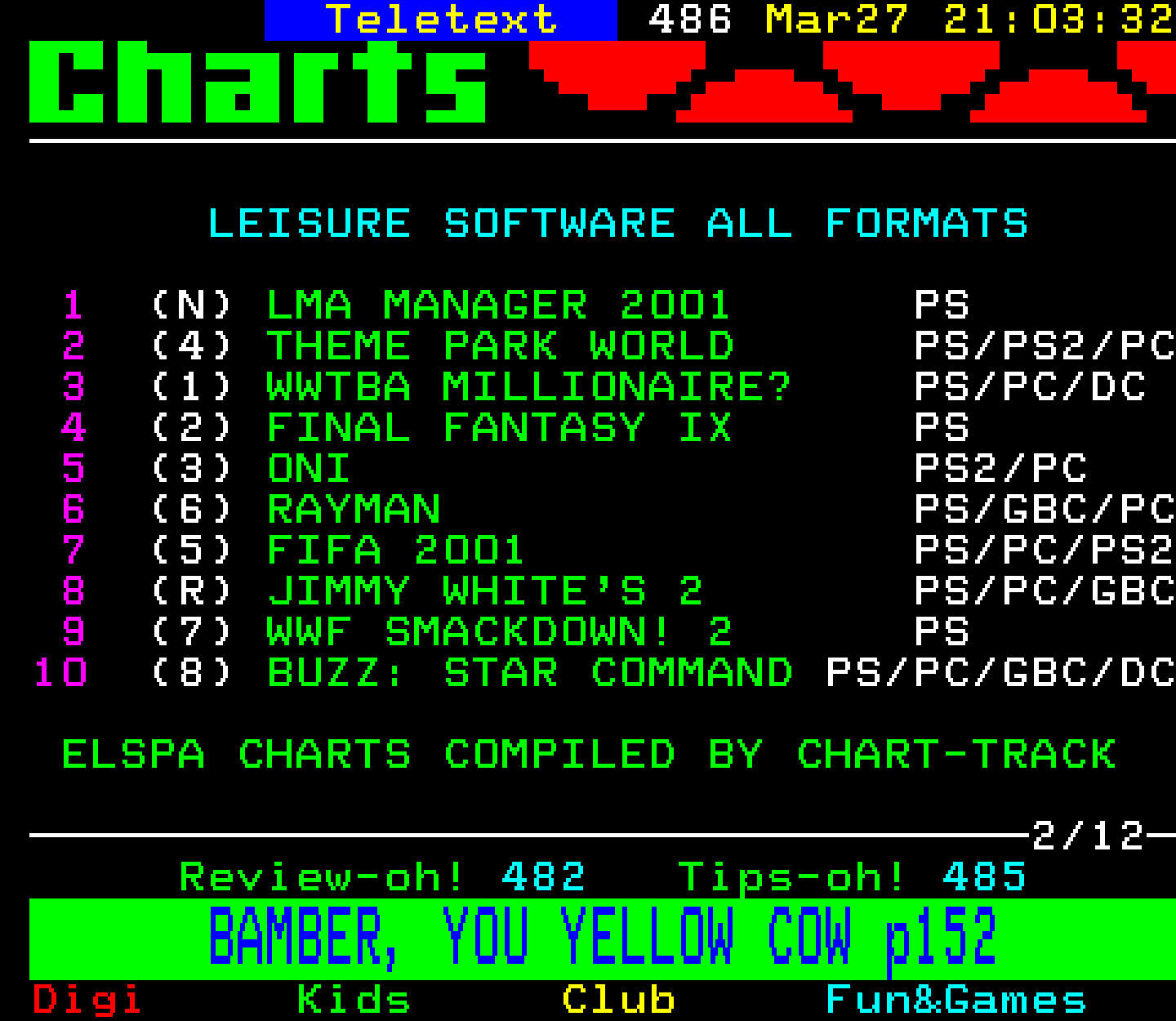Click PS/PC/DC formats for WWTBA Millionaire
The height and width of the screenshot is (1021, 1176).
[1031, 387]
